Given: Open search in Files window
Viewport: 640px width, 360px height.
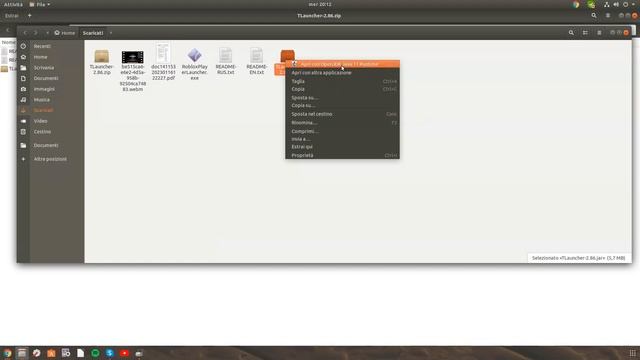Looking at the screenshot, I should pos(571,33).
